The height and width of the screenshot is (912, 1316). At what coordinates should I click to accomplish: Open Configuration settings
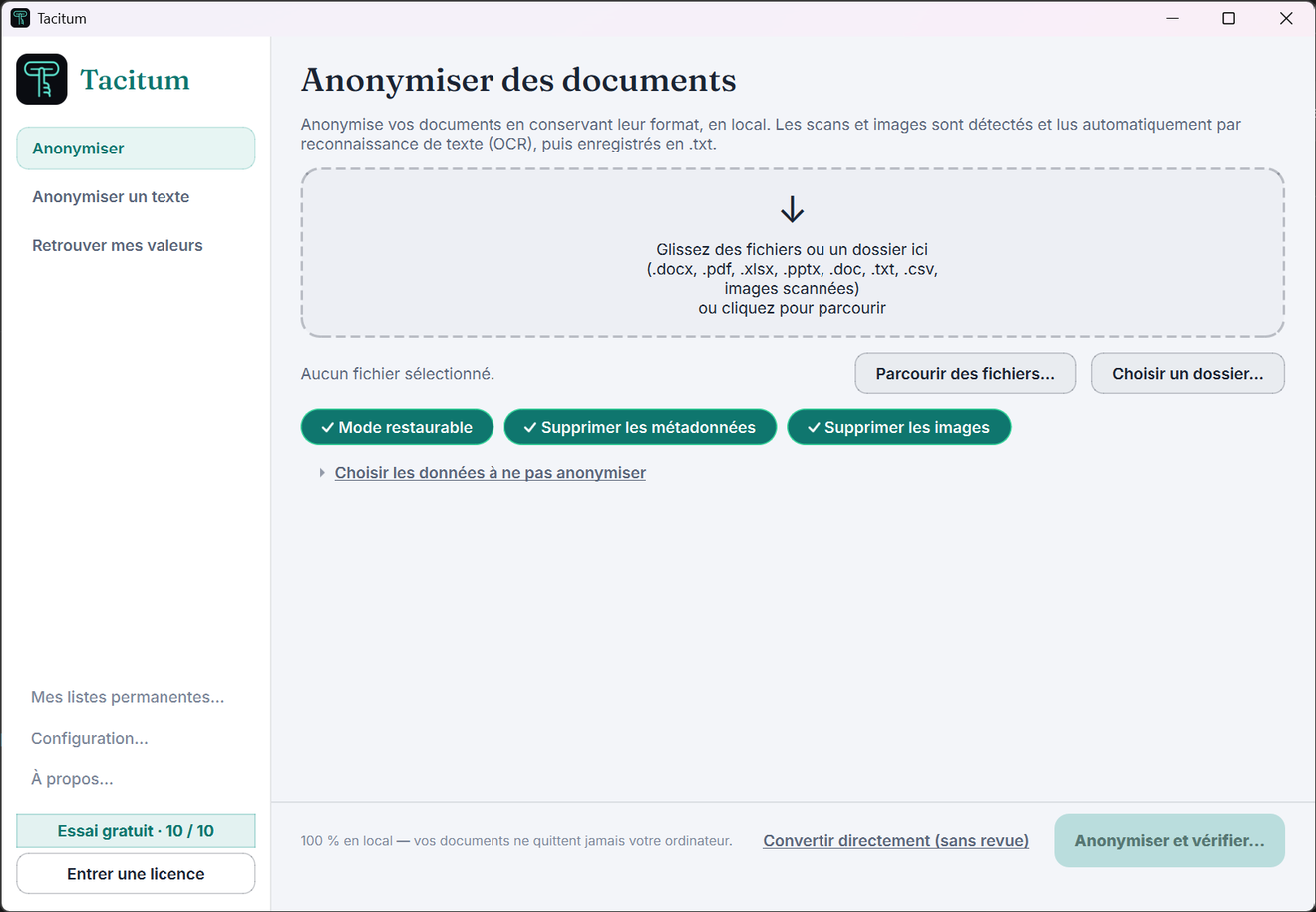[x=90, y=738]
